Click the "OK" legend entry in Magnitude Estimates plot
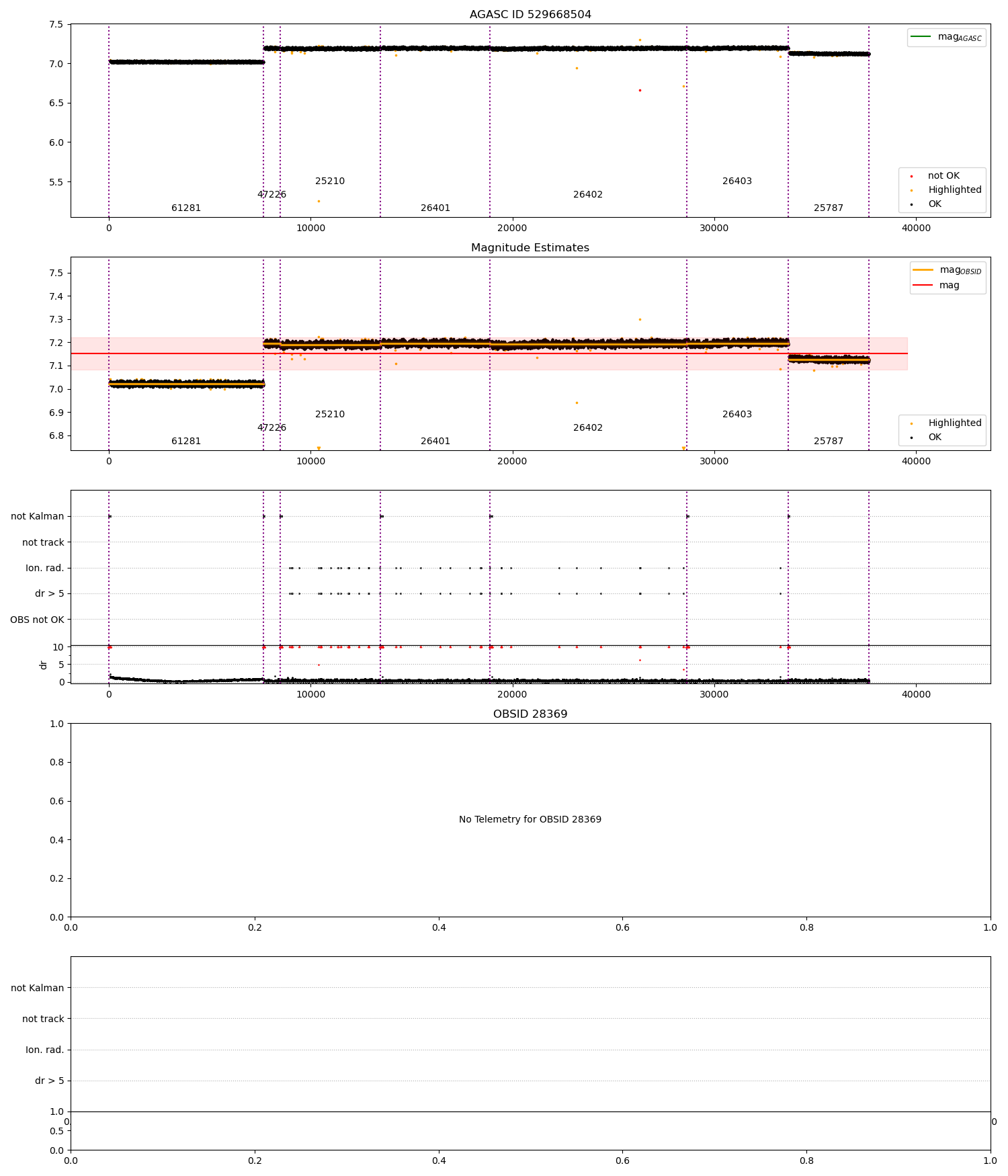This screenshot has width=1008, height=1176. (x=926, y=437)
